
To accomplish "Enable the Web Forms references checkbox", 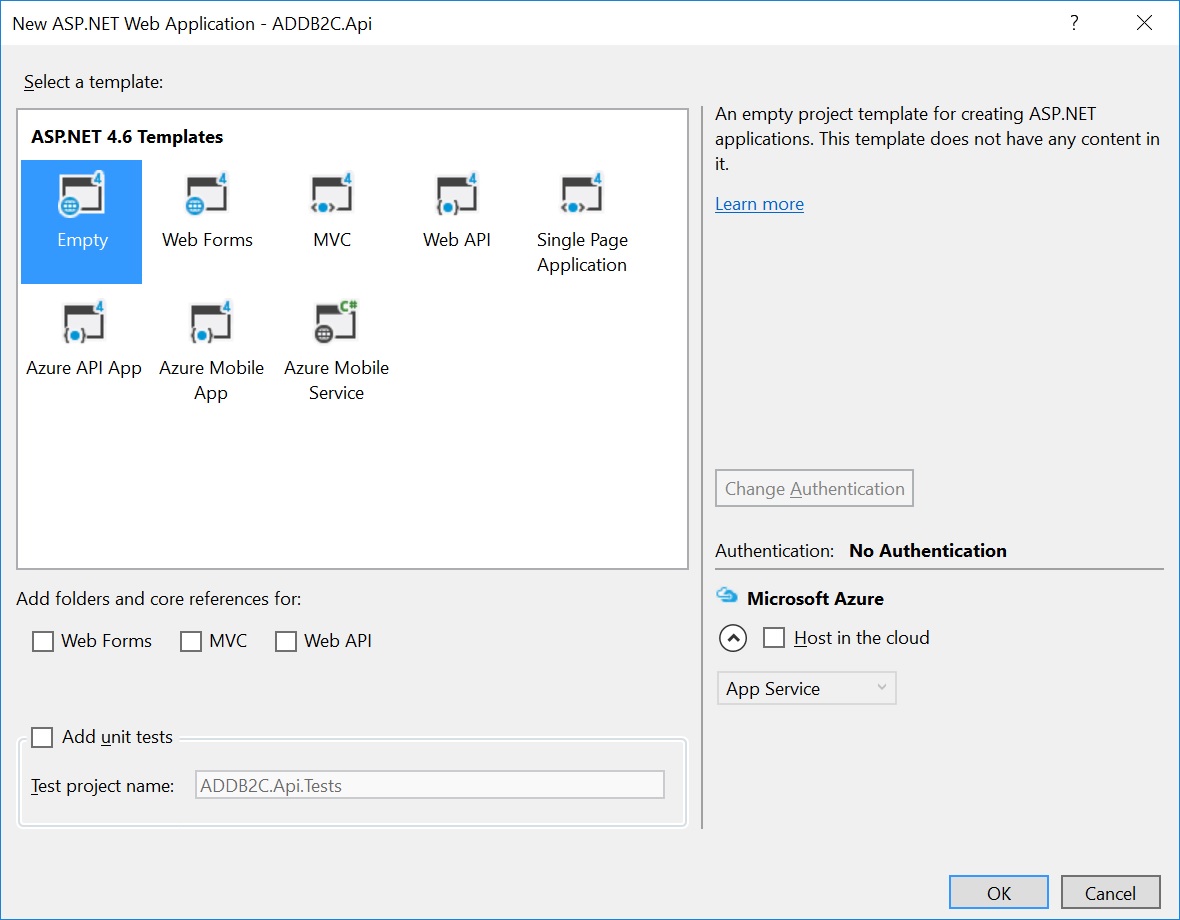I will coord(43,641).
